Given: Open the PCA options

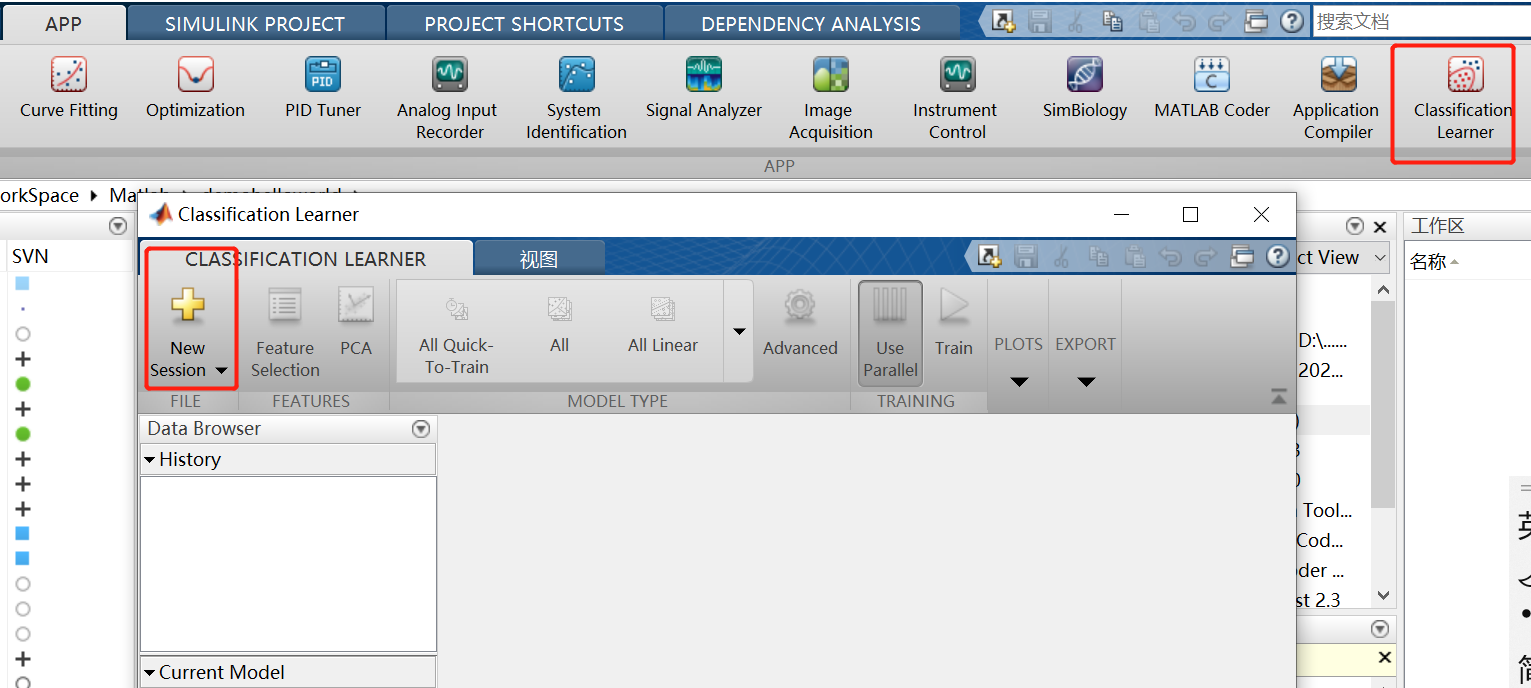Looking at the screenshot, I should click(355, 322).
